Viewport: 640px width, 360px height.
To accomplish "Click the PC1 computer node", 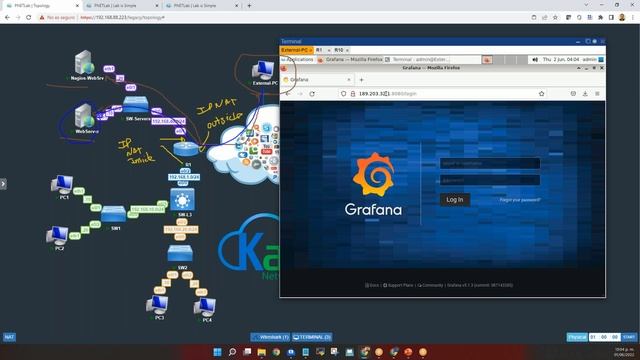I will (x=62, y=184).
